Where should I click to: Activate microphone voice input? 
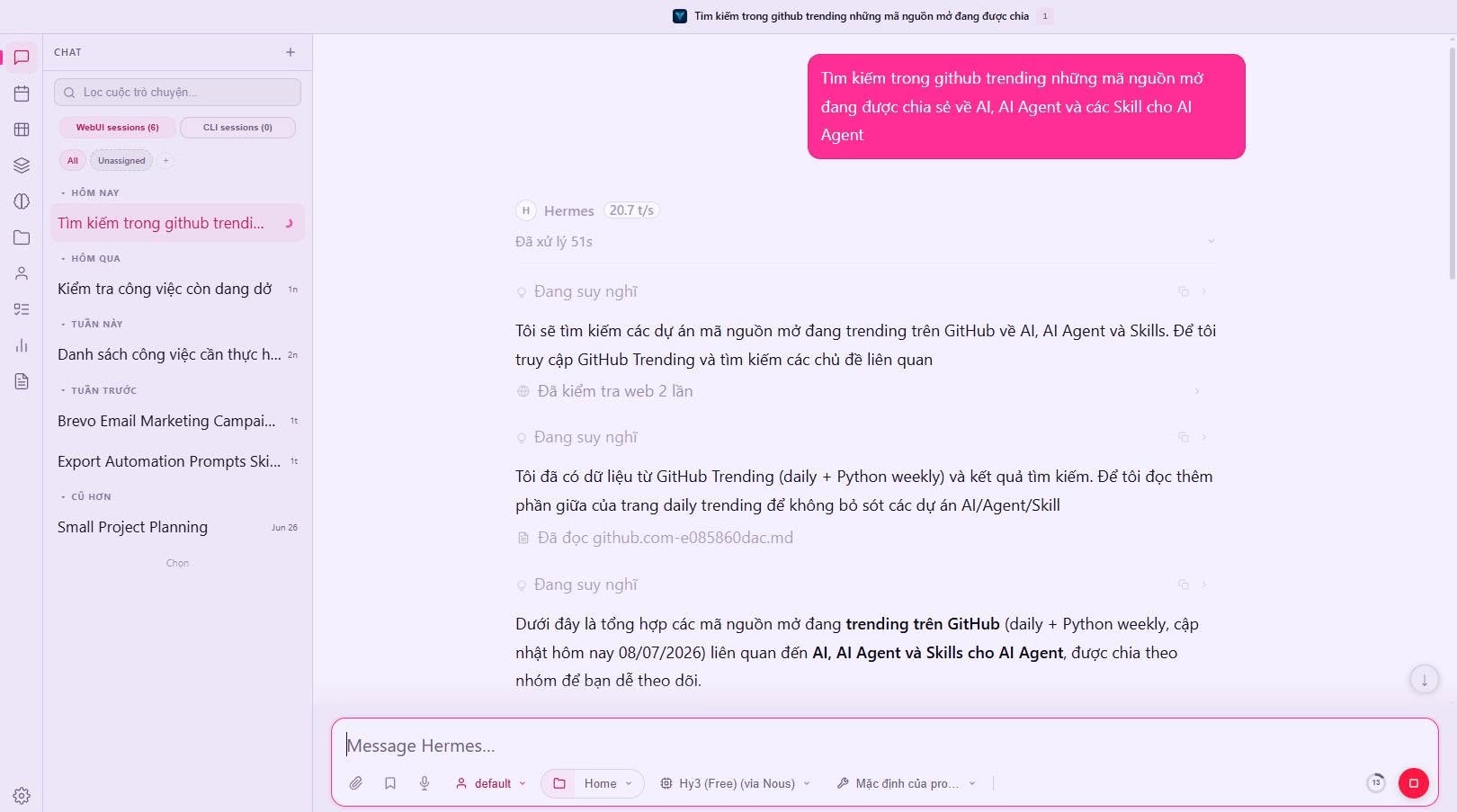pyautogui.click(x=425, y=783)
